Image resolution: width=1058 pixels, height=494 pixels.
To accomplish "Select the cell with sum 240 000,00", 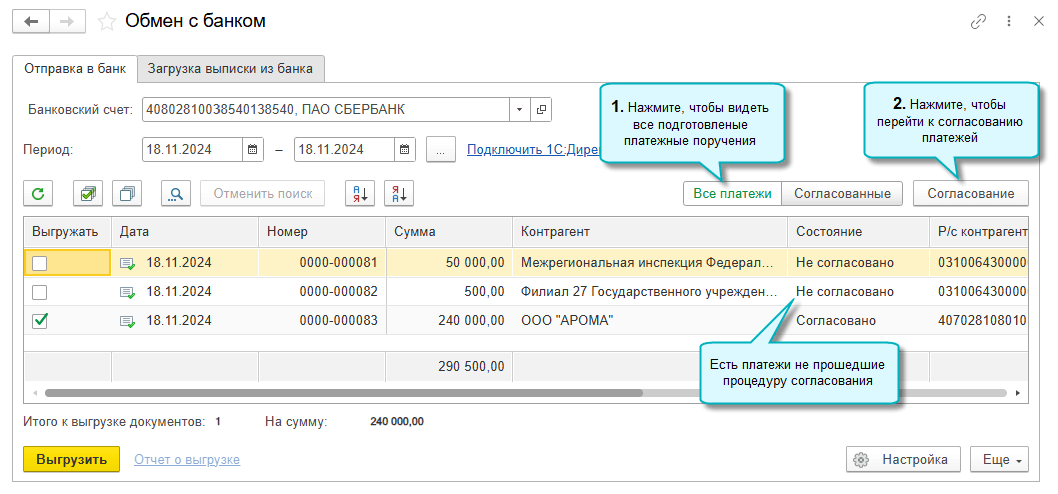I will 449,321.
